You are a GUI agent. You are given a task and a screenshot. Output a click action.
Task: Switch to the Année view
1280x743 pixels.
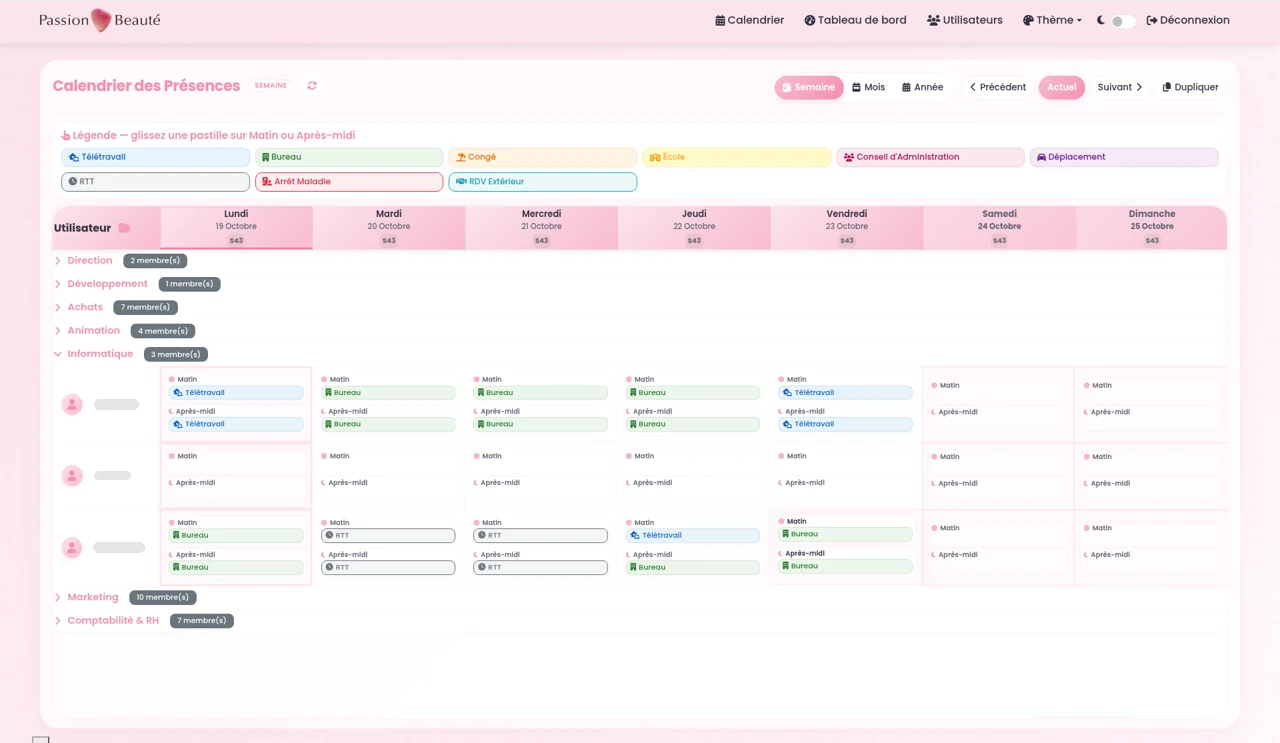coord(923,87)
